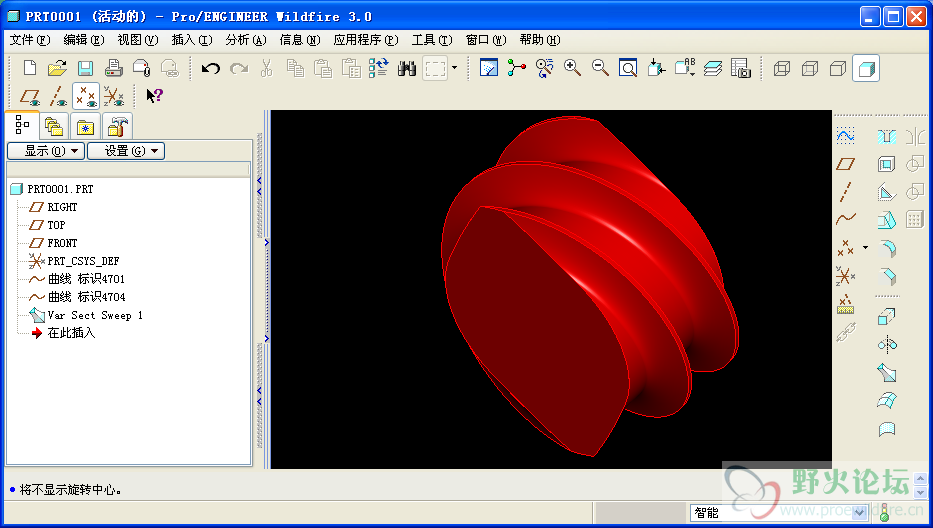This screenshot has height=528, width=933.
Task: Toggle datum axes display
Action: (58, 96)
